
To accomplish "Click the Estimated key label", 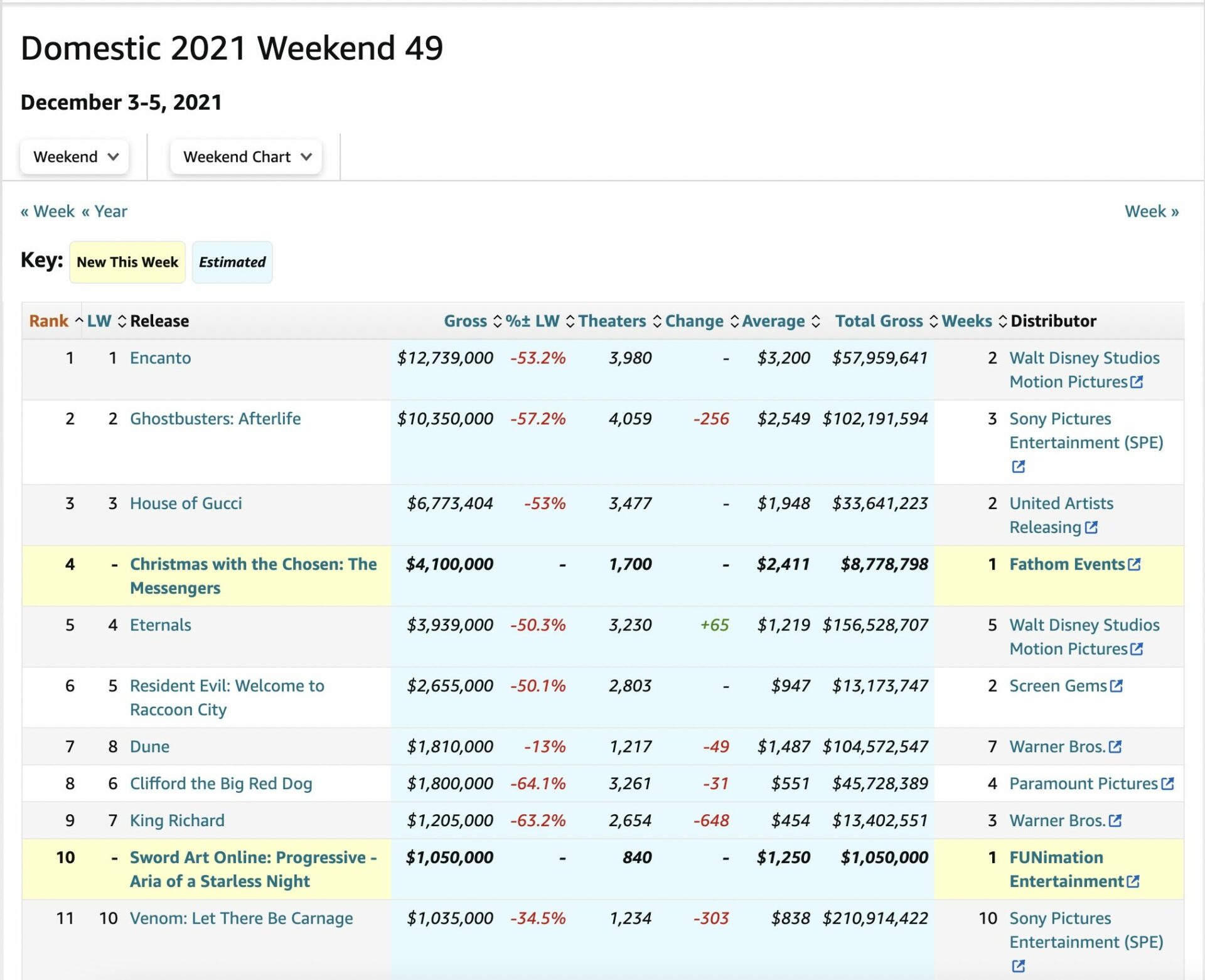I will [x=232, y=262].
